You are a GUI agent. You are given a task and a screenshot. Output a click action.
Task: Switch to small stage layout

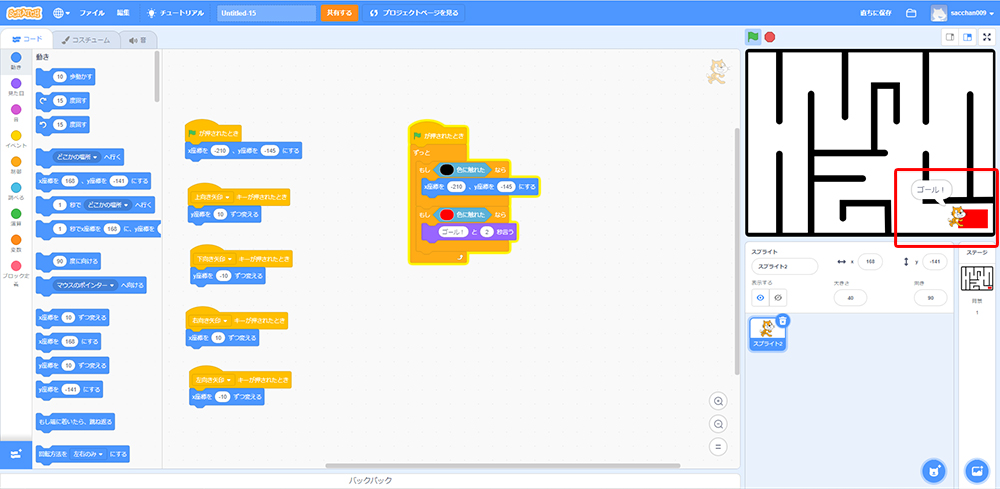click(950, 37)
